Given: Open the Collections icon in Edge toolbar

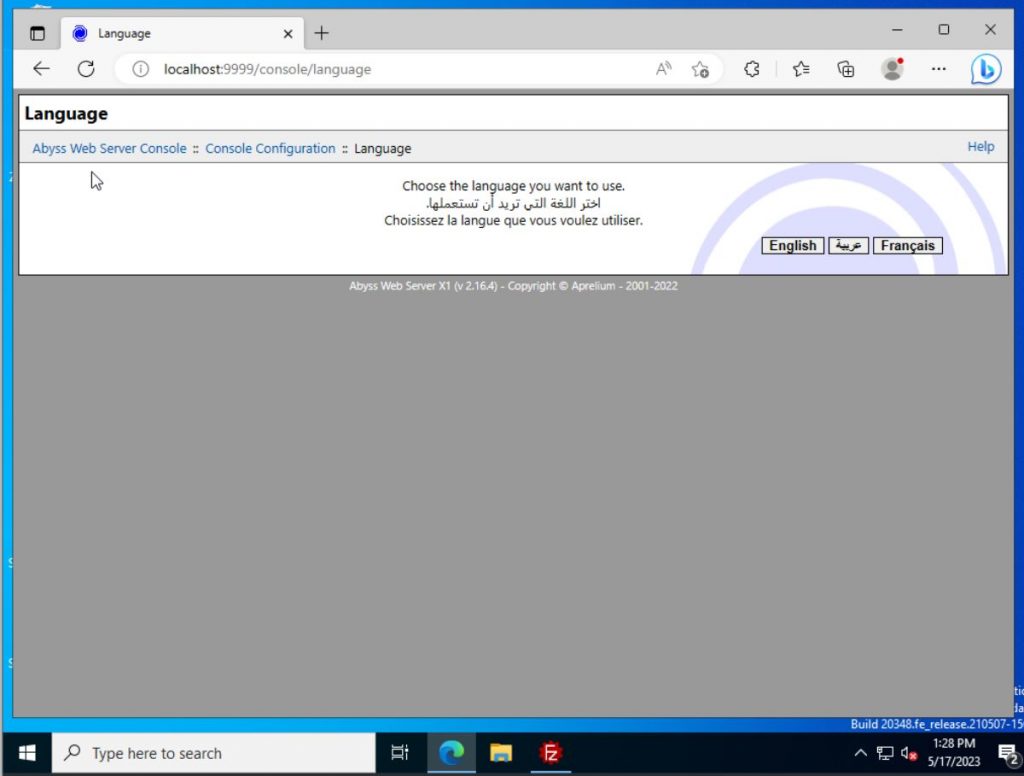Looking at the screenshot, I should pos(846,69).
